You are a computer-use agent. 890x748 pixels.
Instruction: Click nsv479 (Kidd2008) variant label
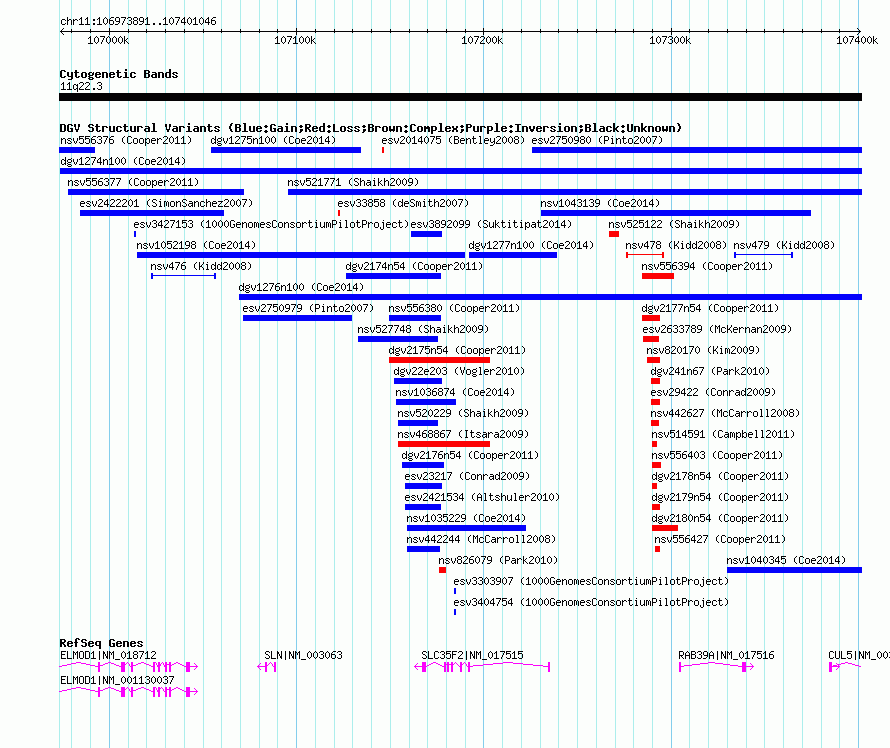point(784,245)
